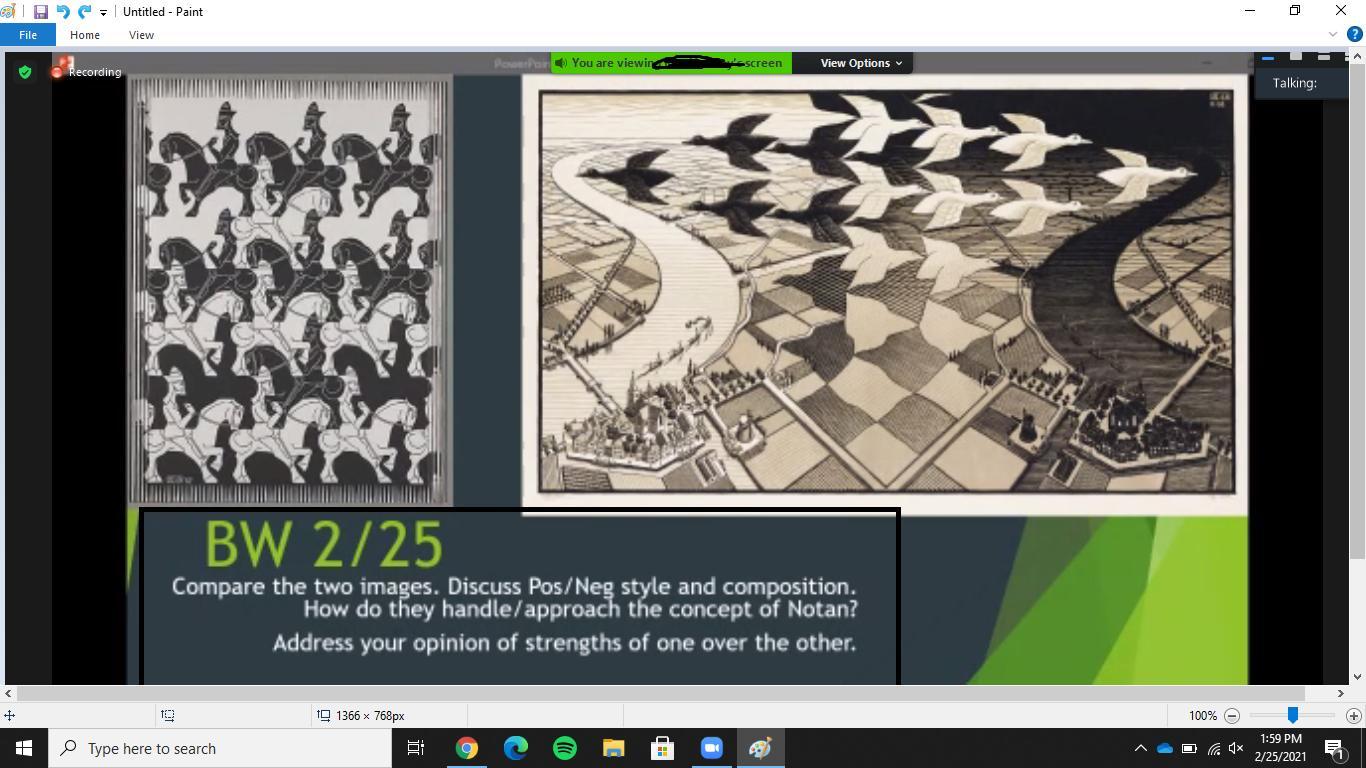This screenshot has height=768, width=1366.
Task: Switch to the Home ribbon tab
Action: point(85,35)
